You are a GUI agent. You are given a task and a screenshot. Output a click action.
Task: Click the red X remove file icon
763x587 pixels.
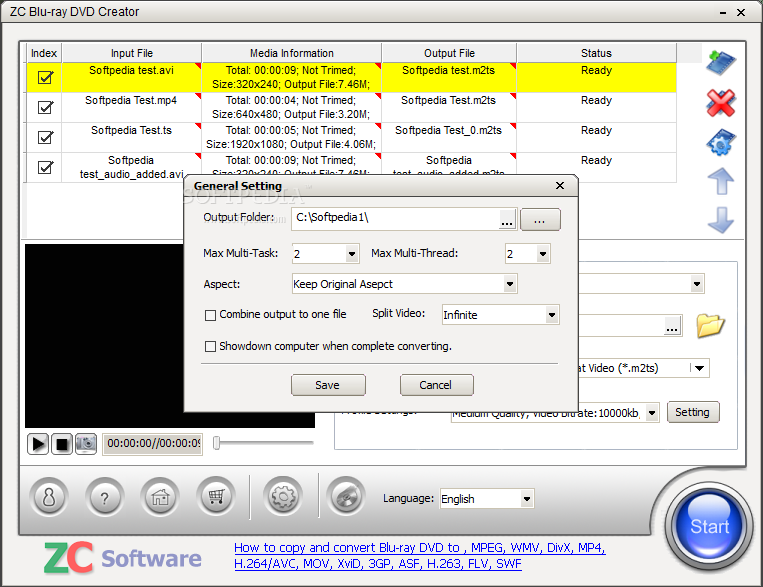[x=721, y=103]
